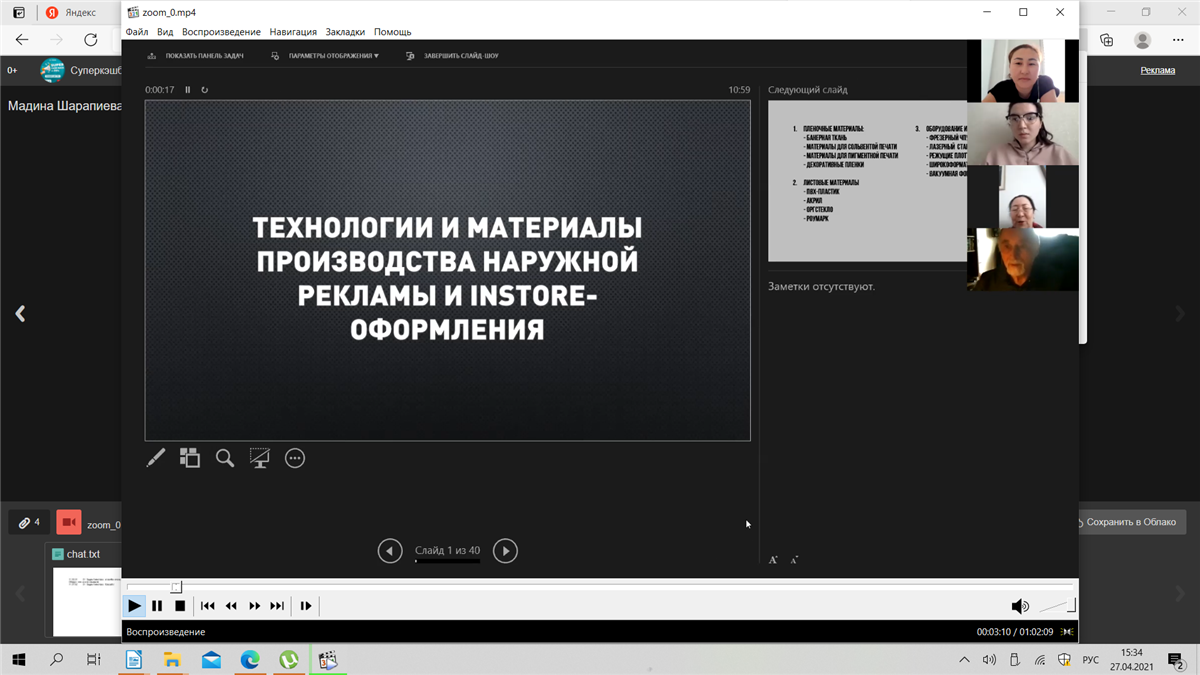
Task: Open uTorrent from the taskbar
Action: coord(288,660)
